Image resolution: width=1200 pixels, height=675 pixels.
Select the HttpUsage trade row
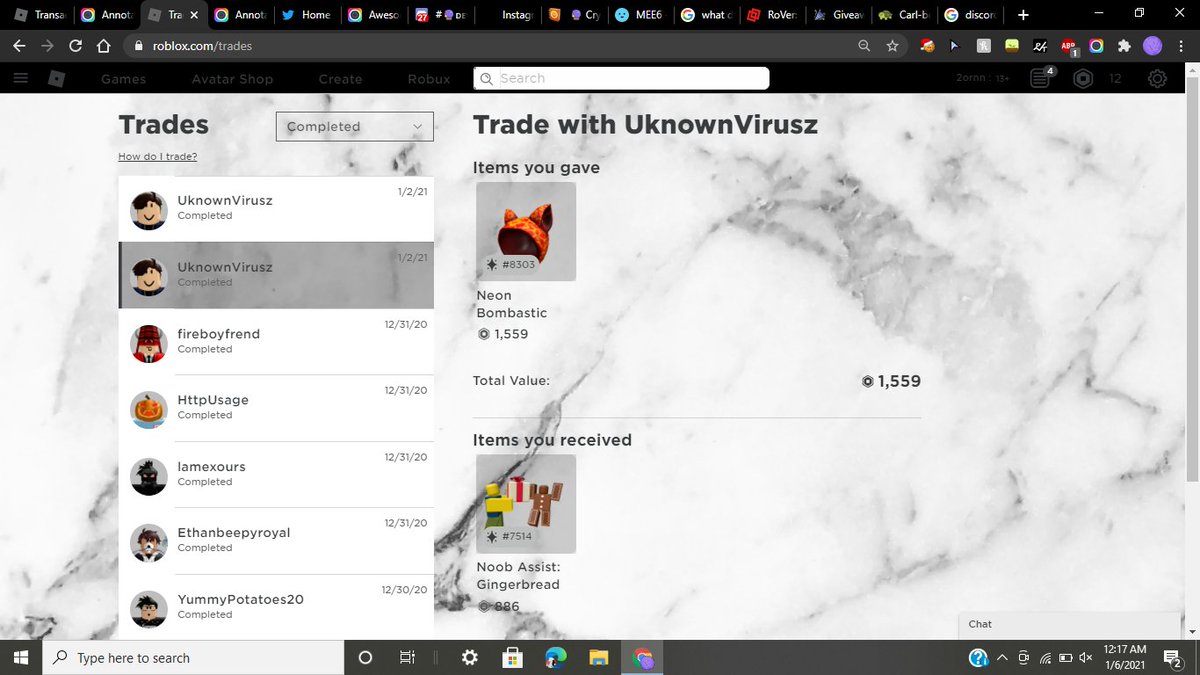[x=276, y=408]
